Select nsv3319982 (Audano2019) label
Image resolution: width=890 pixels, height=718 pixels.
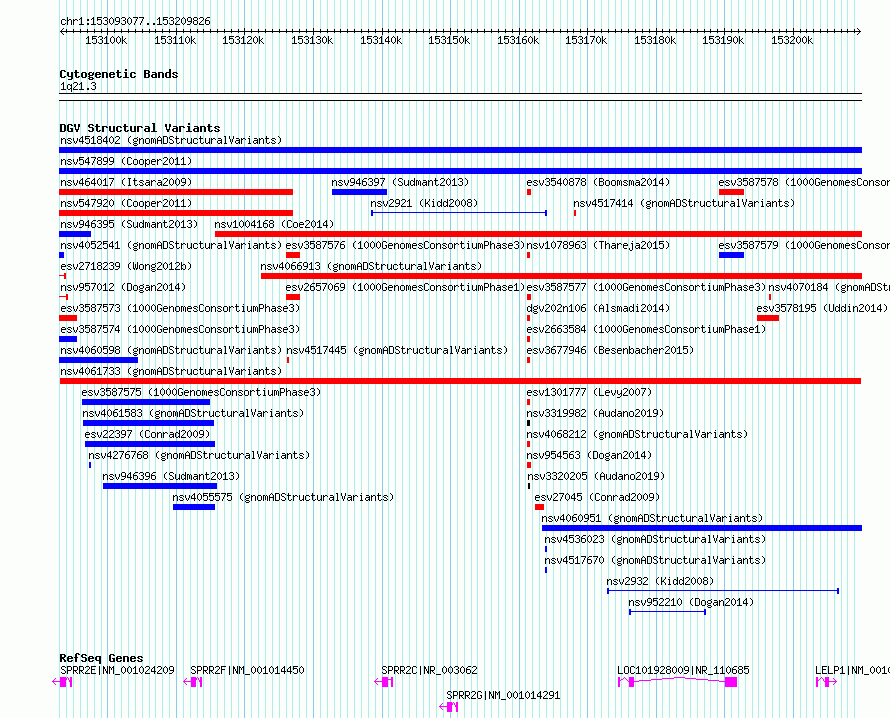pyautogui.click(x=595, y=413)
